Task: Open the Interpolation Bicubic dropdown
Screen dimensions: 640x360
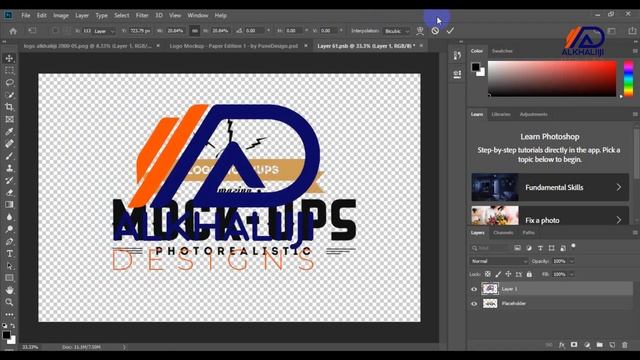Action: tap(397, 31)
